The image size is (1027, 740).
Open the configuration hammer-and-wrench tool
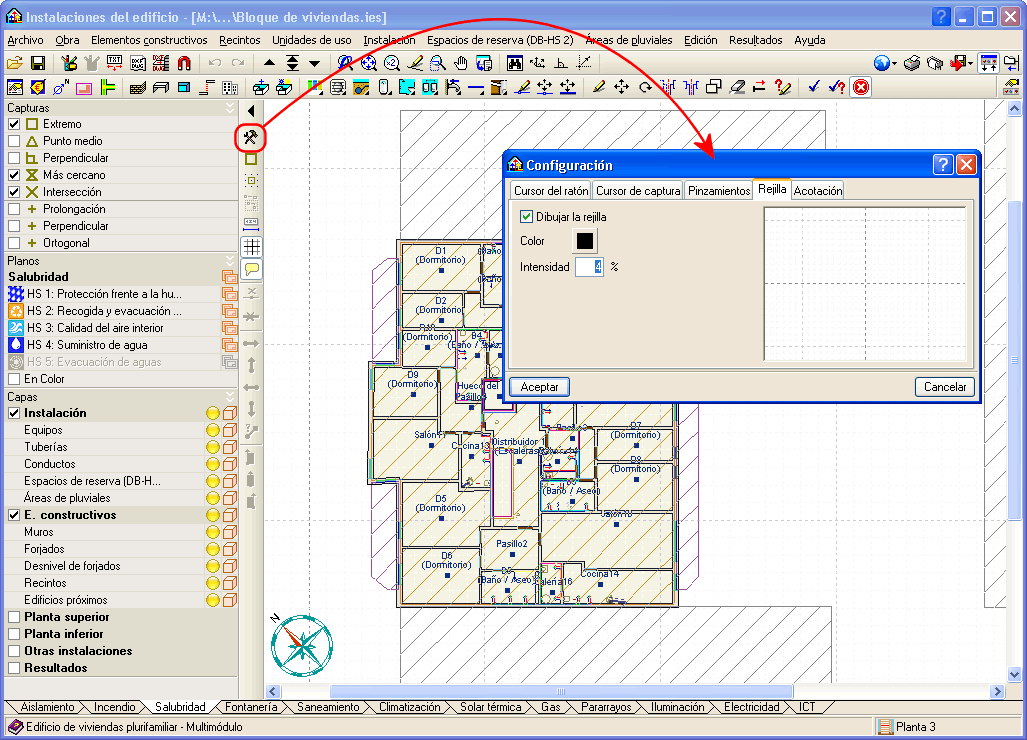[x=251, y=137]
